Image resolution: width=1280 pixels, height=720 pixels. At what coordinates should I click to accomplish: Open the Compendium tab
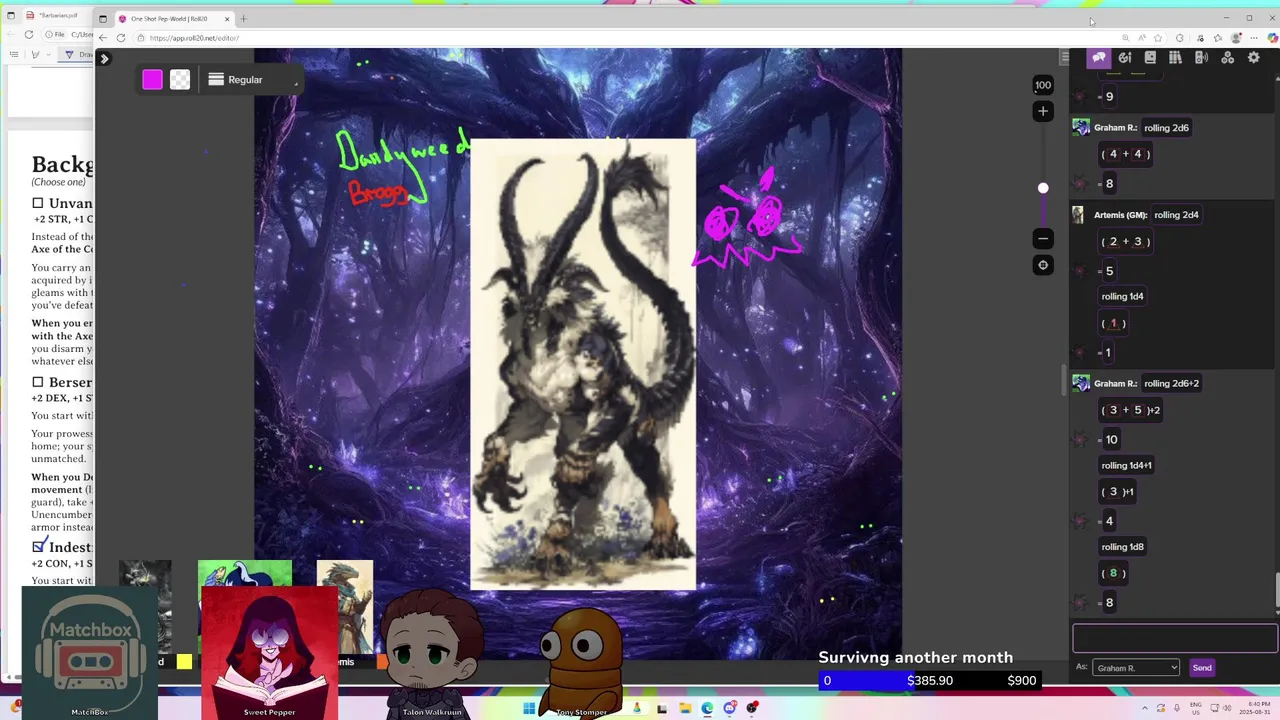click(1175, 58)
